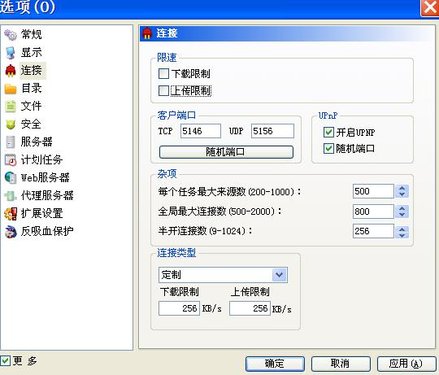This screenshot has height=375, width=439.
Task: Open 反吸血保护 page
Action: click(47, 231)
